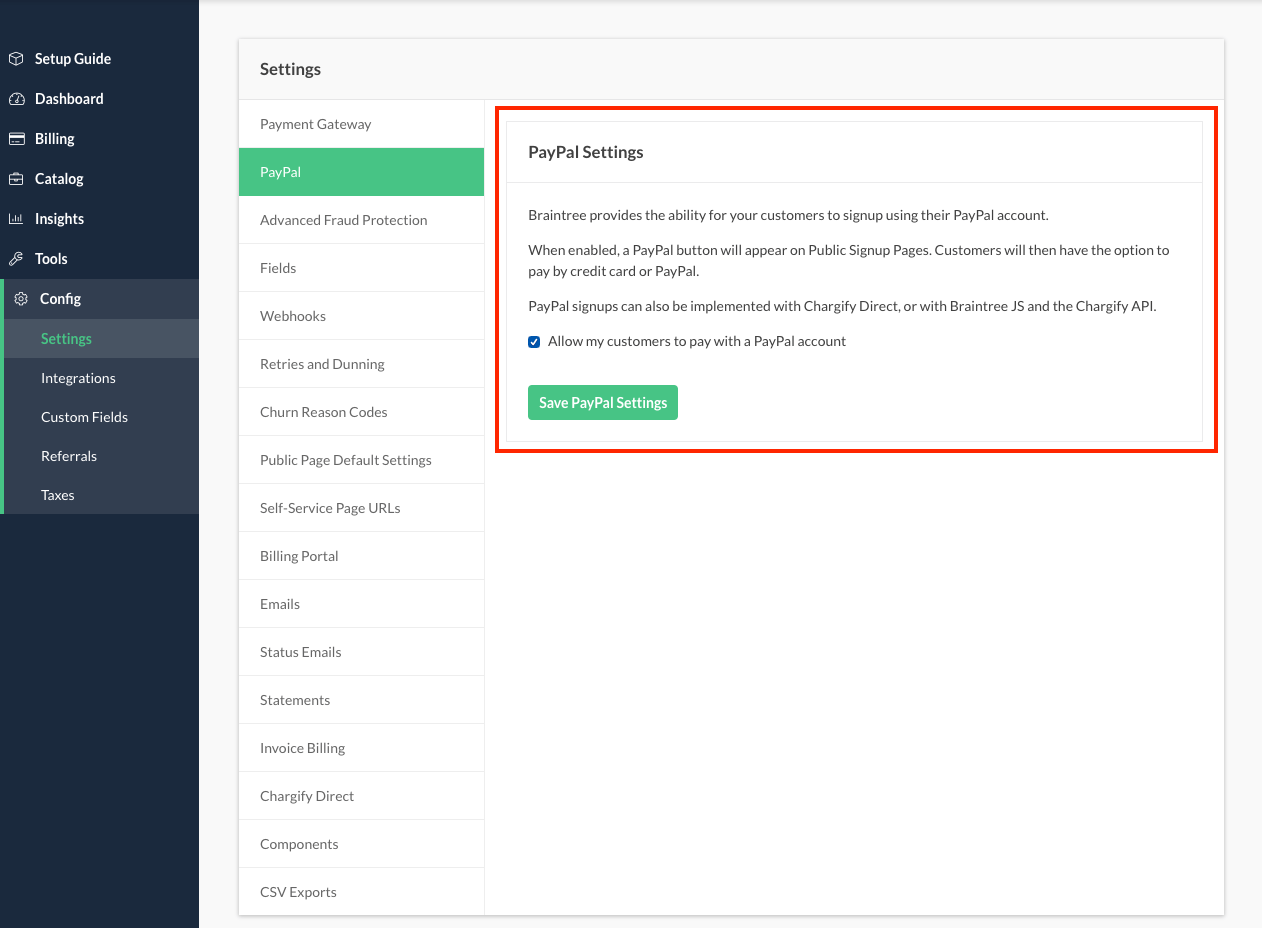Image resolution: width=1262 pixels, height=928 pixels.
Task: Open the Payment Gateway settings tab
Action: click(x=315, y=124)
